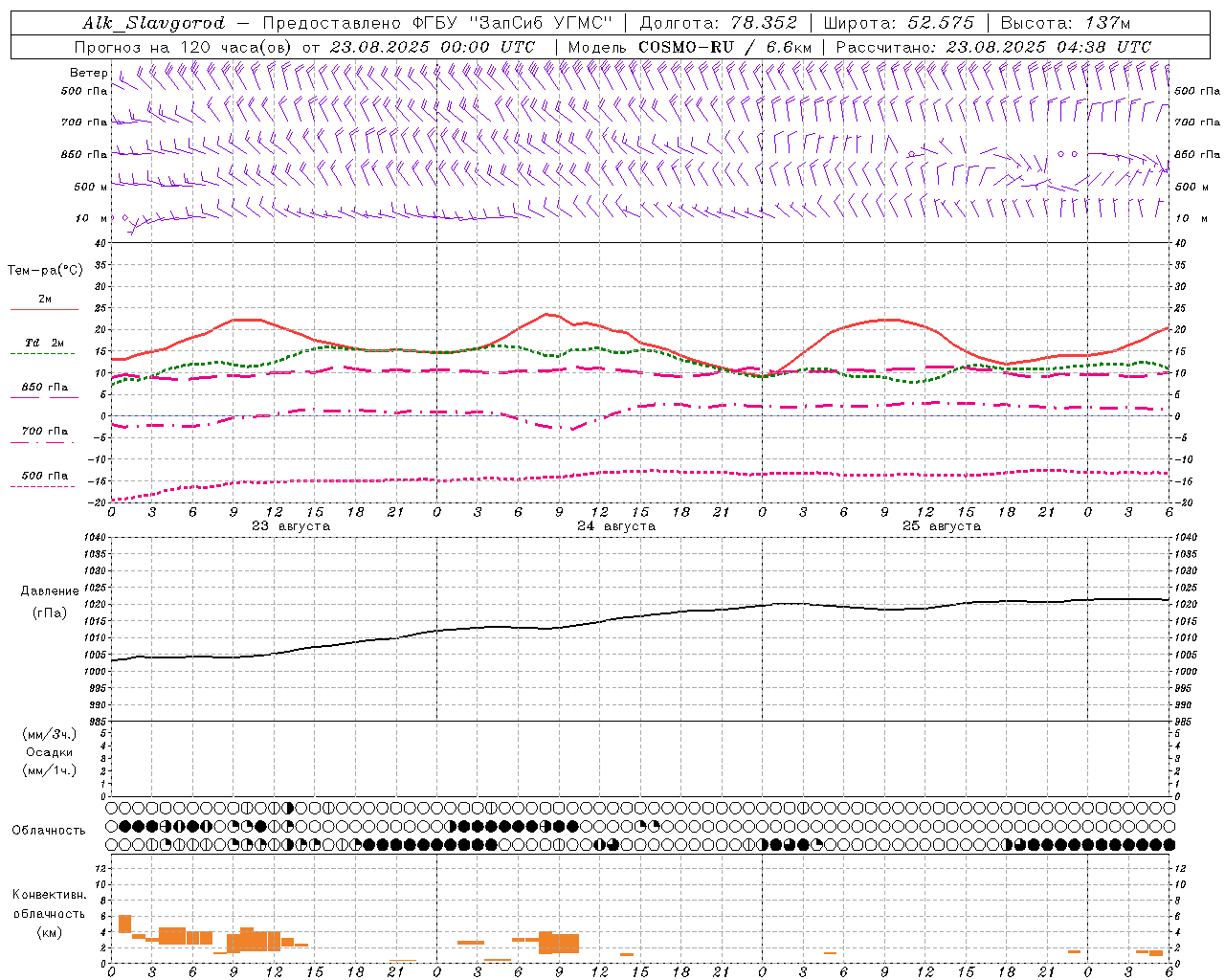Click the Рассчитано: 23.08.2025 04:38 UTC timestamp
This screenshot has width=1225, height=980.
[x=993, y=47]
